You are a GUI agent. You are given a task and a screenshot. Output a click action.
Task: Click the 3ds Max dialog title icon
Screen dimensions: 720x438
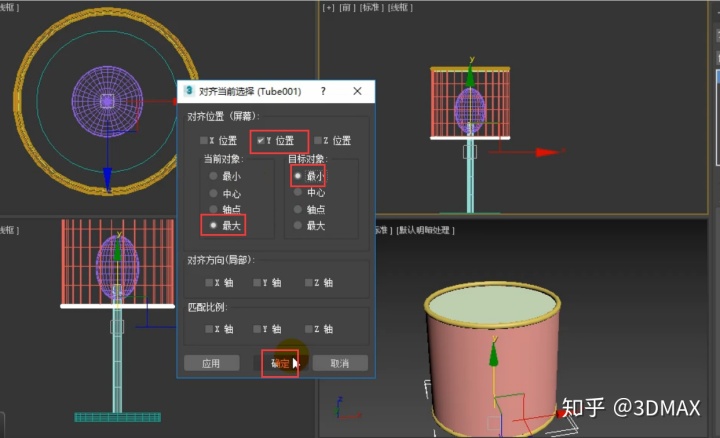pyautogui.click(x=189, y=90)
